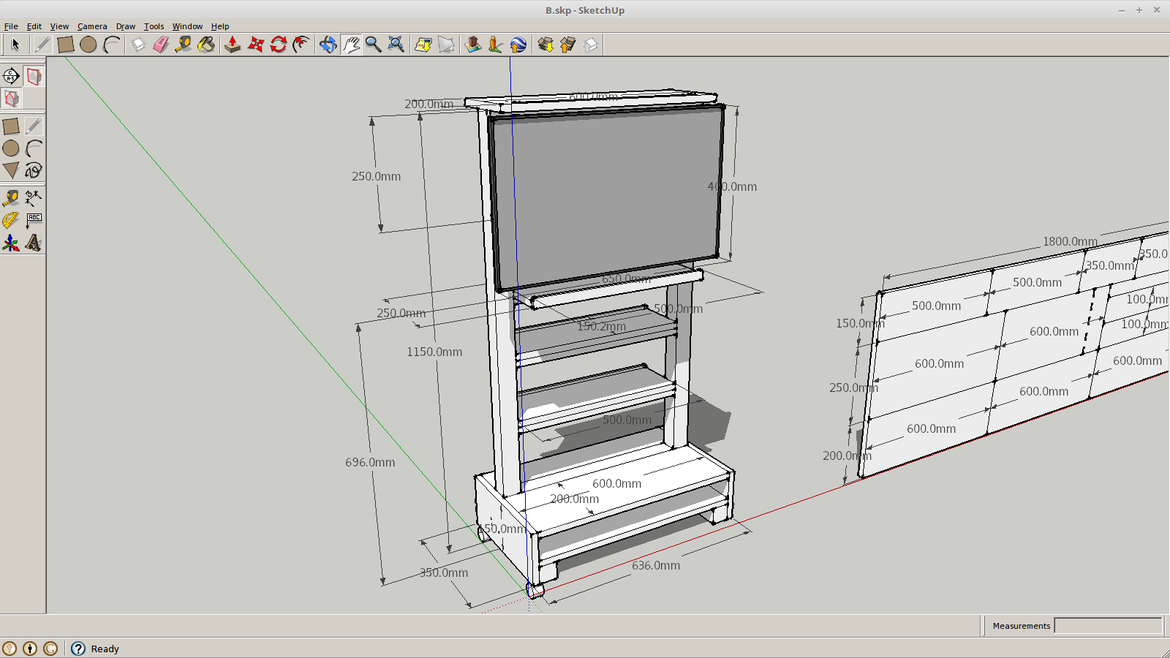
Task: Select the Axes tool
Action: click(11, 242)
